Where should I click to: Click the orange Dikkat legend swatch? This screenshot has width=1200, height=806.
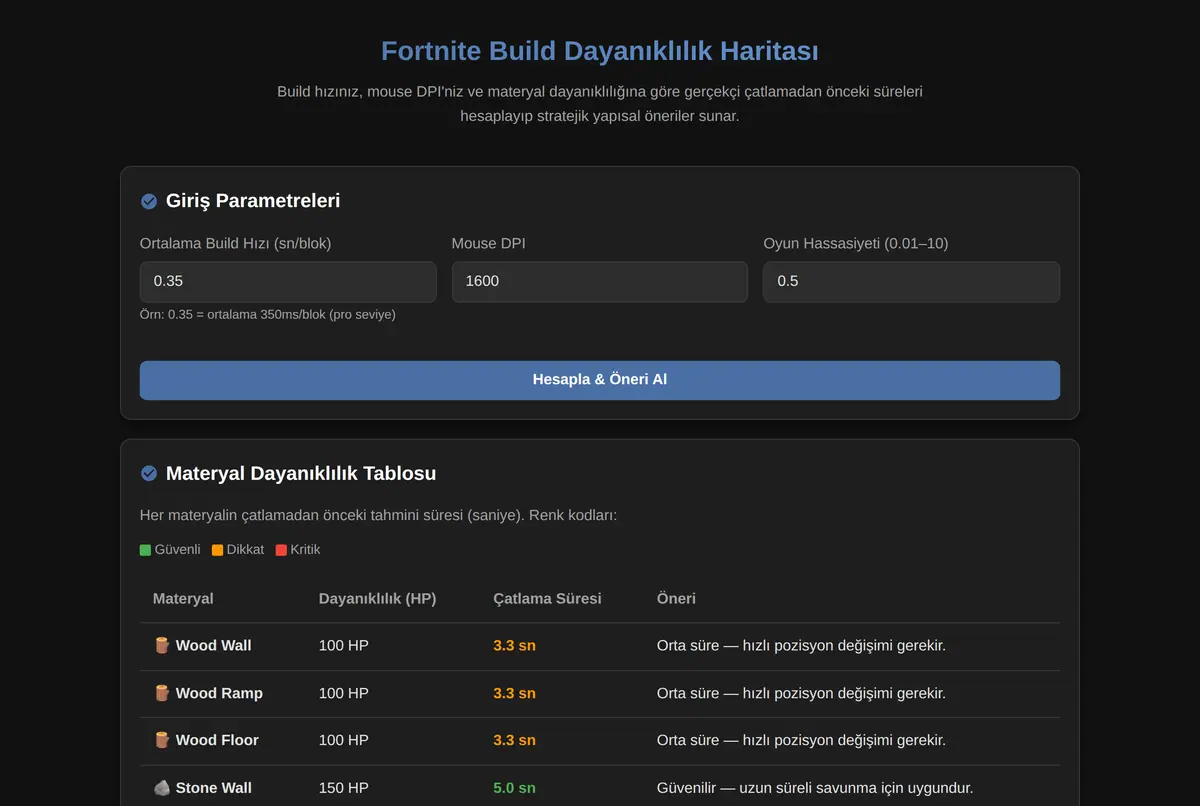tap(218, 550)
